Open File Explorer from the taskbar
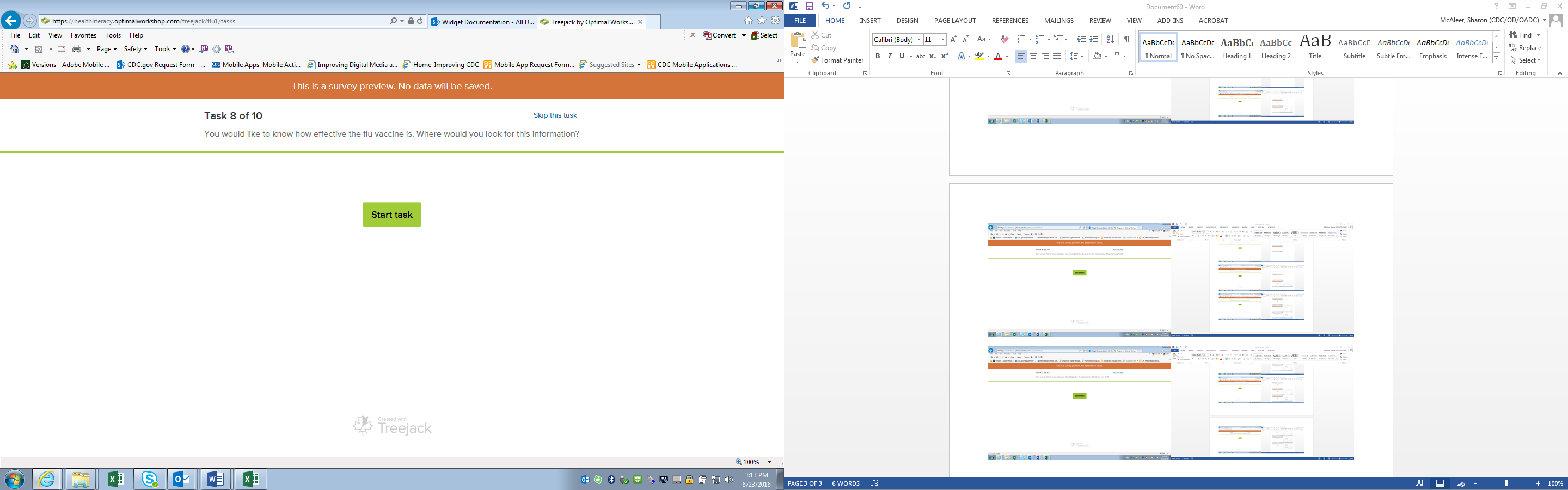Image resolution: width=1568 pixels, height=490 pixels. pos(81,479)
